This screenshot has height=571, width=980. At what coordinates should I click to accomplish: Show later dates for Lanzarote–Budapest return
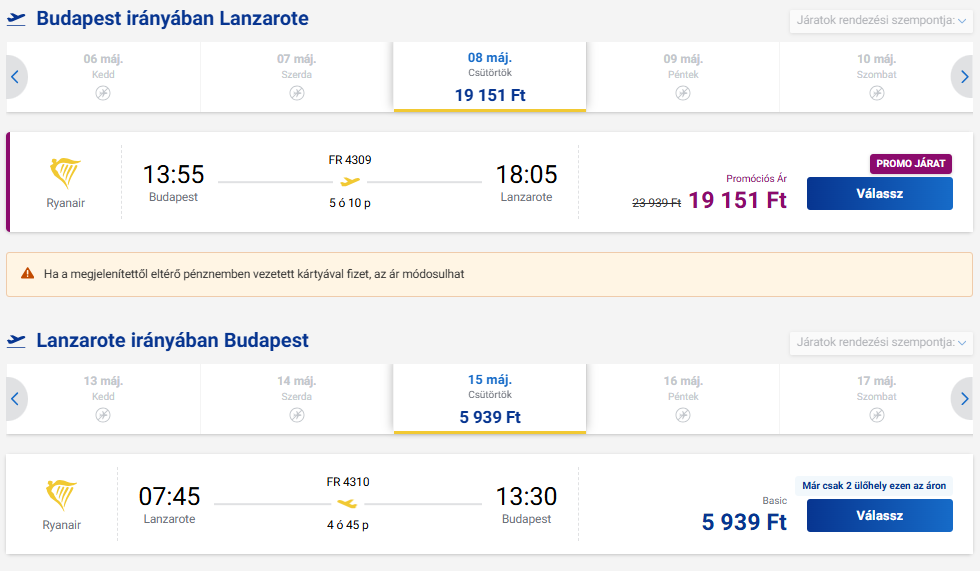[963, 399]
